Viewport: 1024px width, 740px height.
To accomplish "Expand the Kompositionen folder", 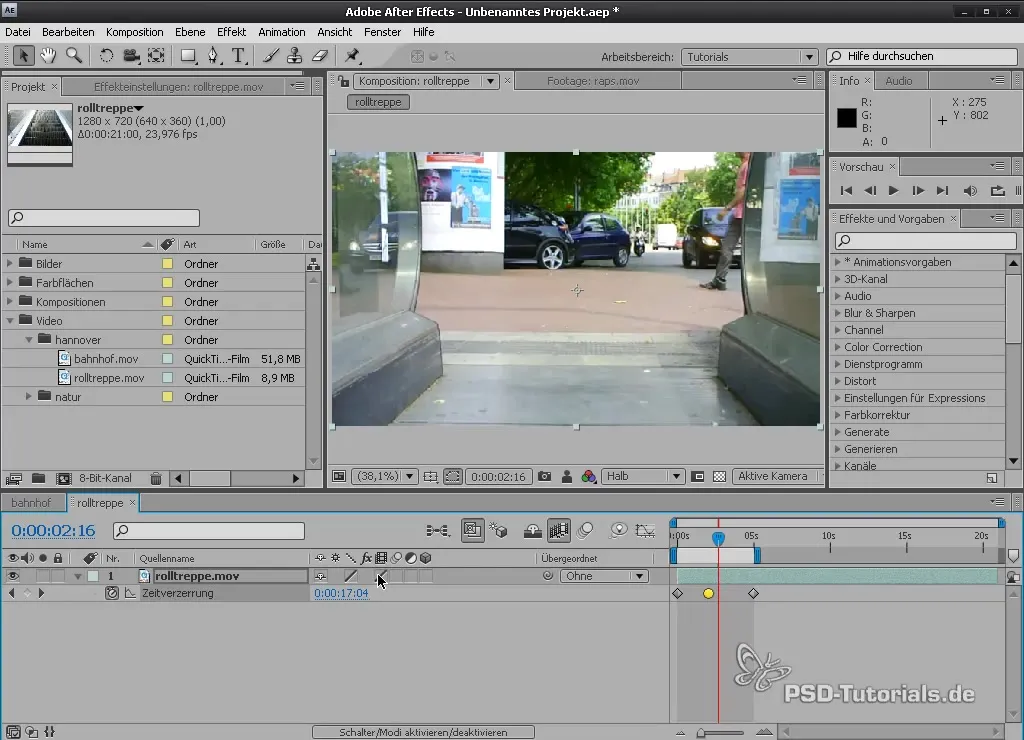I will point(10,302).
